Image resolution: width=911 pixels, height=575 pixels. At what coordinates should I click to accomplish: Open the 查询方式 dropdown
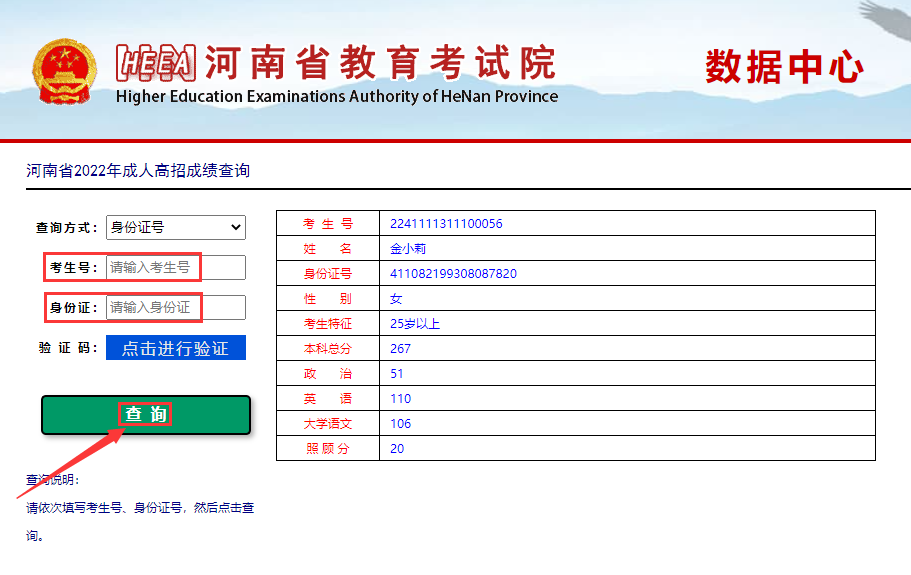175,228
